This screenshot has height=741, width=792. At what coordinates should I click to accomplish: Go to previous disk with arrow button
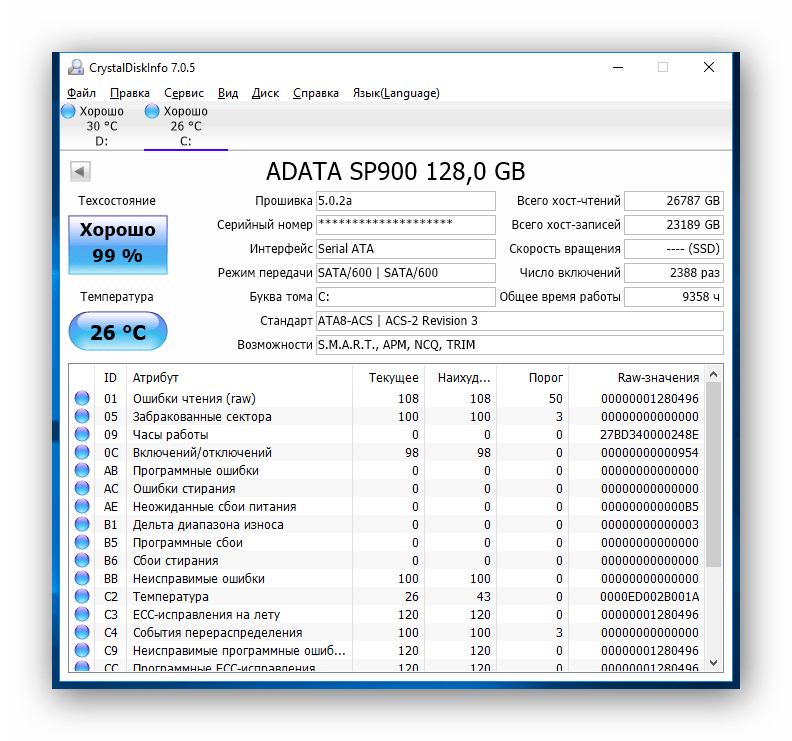pyautogui.click(x=80, y=171)
